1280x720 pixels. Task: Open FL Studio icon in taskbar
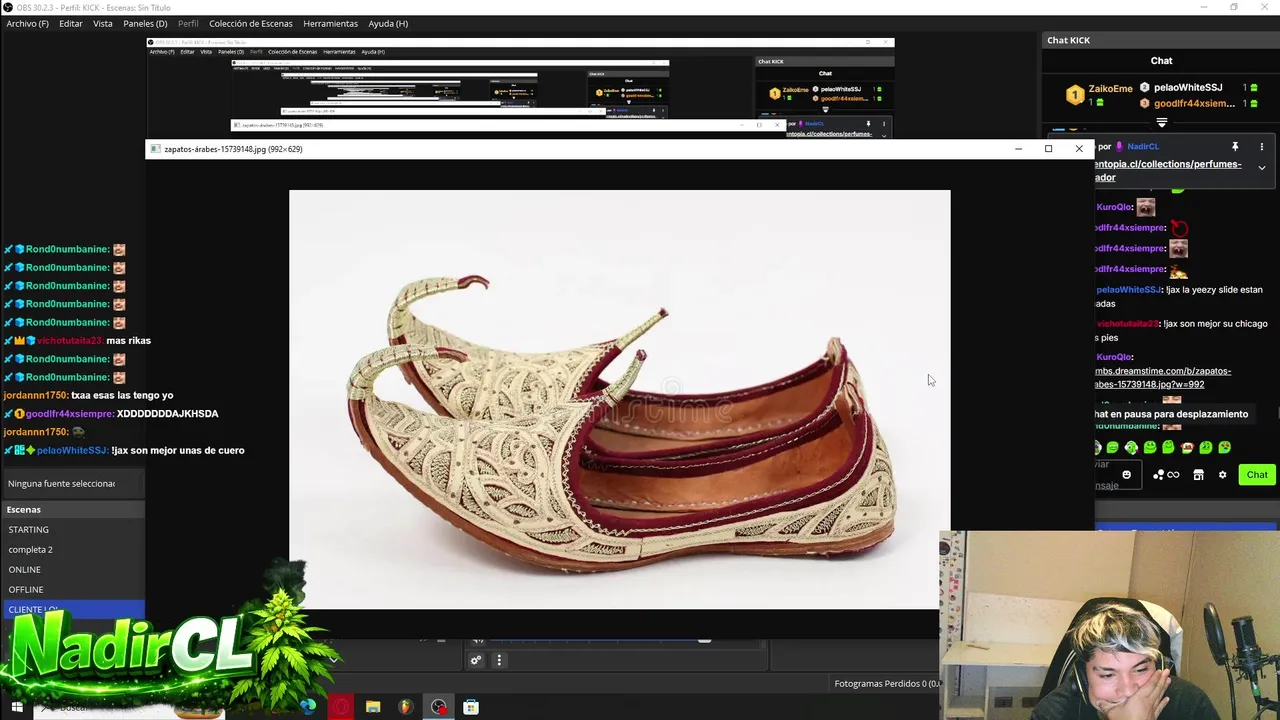pos(405,707)
